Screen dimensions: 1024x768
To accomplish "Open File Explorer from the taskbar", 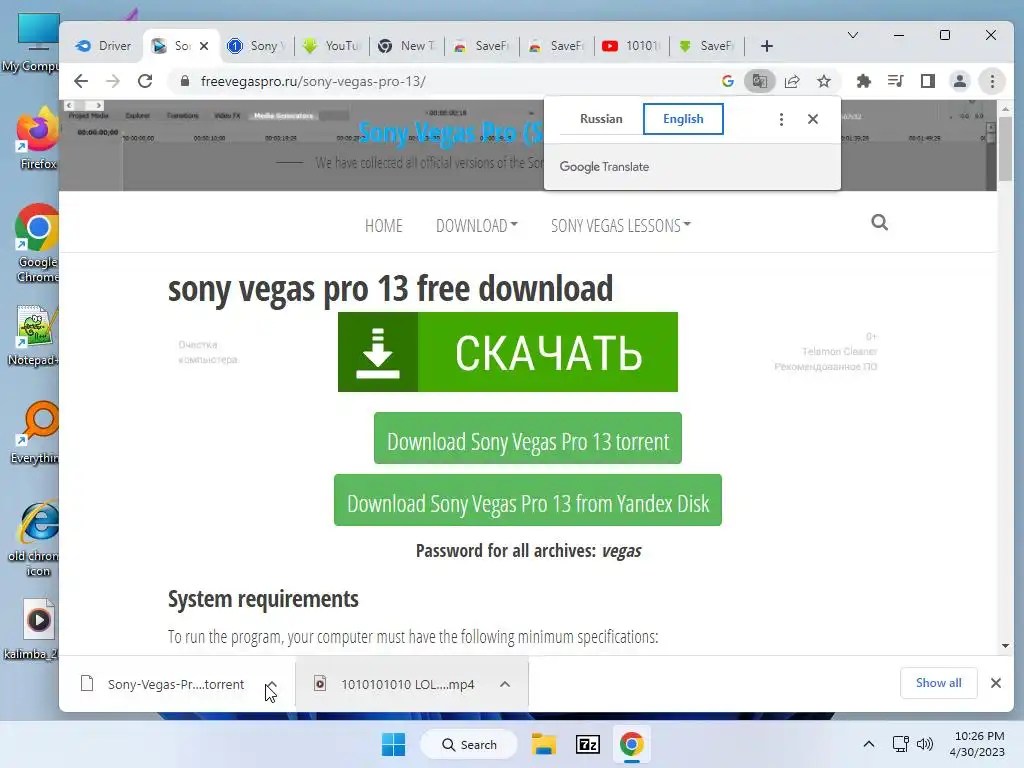I will 543,744.
